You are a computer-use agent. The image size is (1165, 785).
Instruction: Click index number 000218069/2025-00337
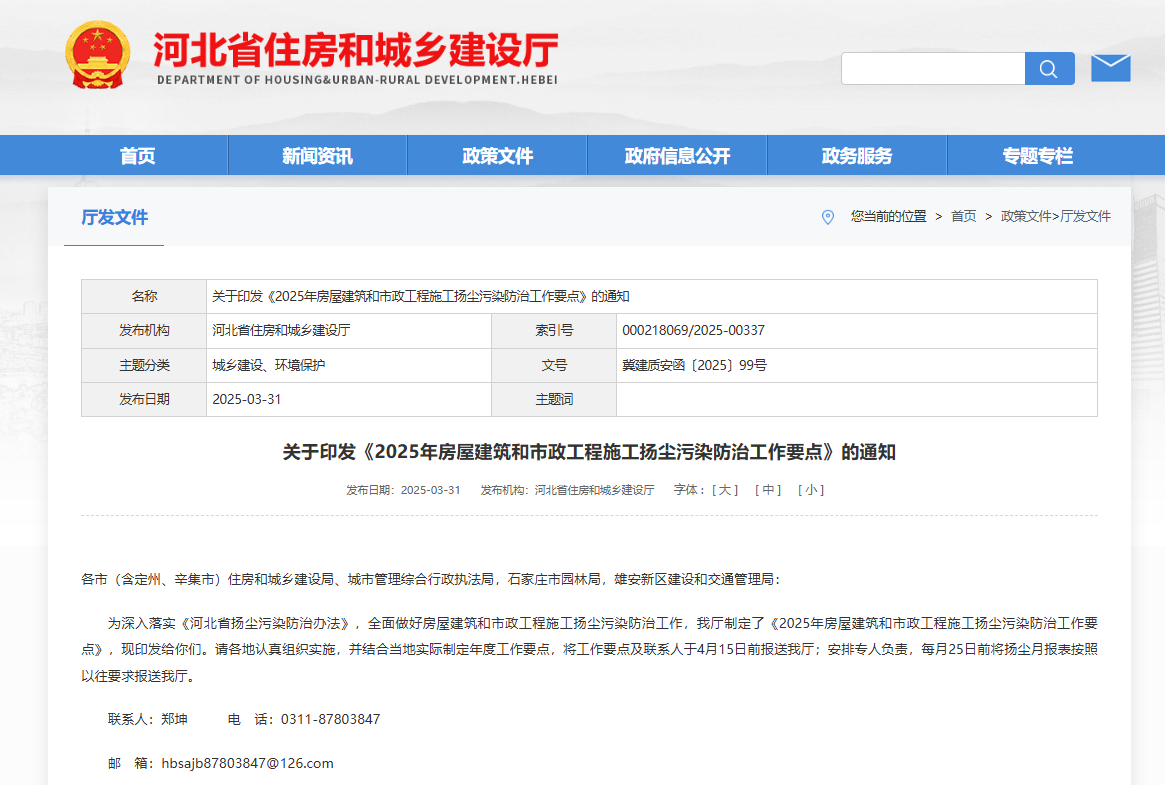(693, 330)
